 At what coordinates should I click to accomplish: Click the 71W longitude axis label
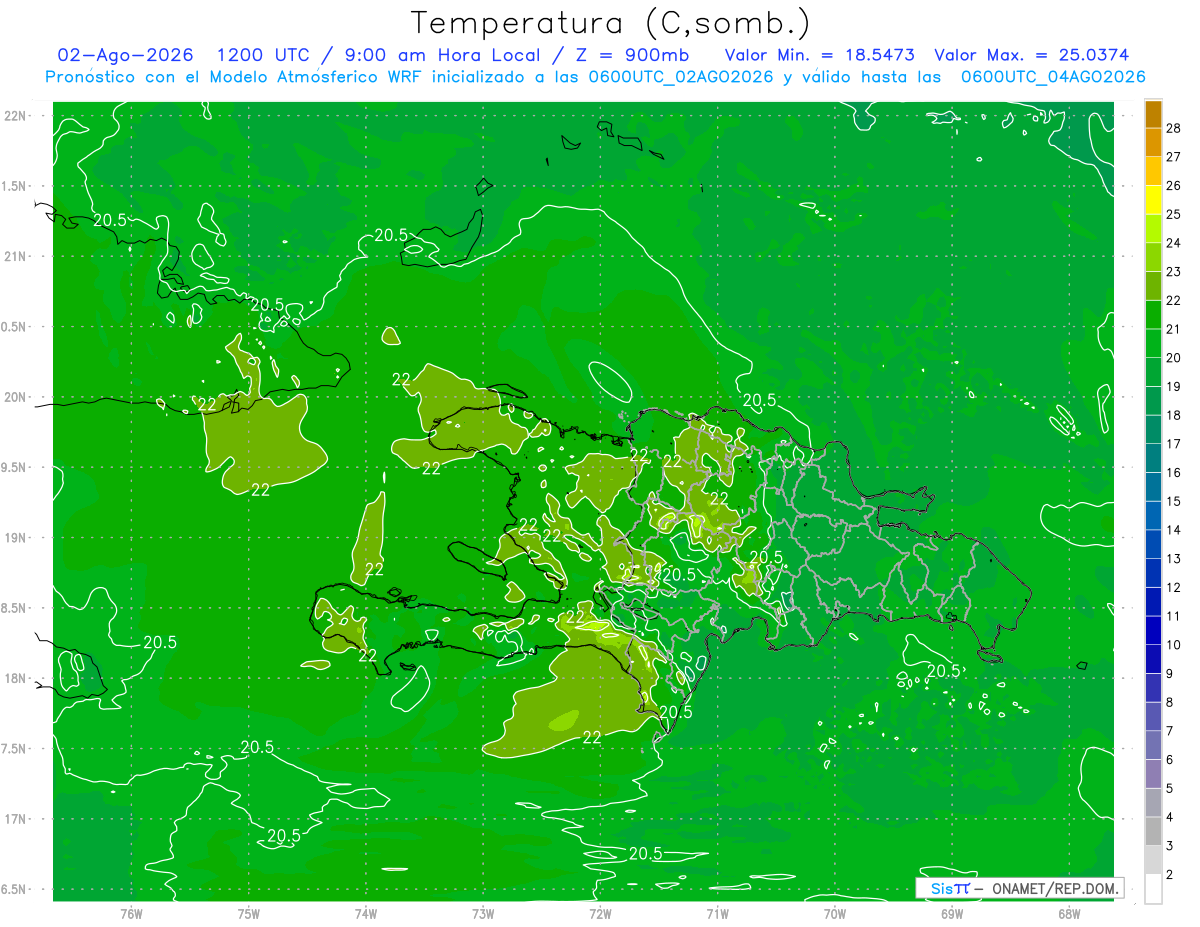[717, 913]
